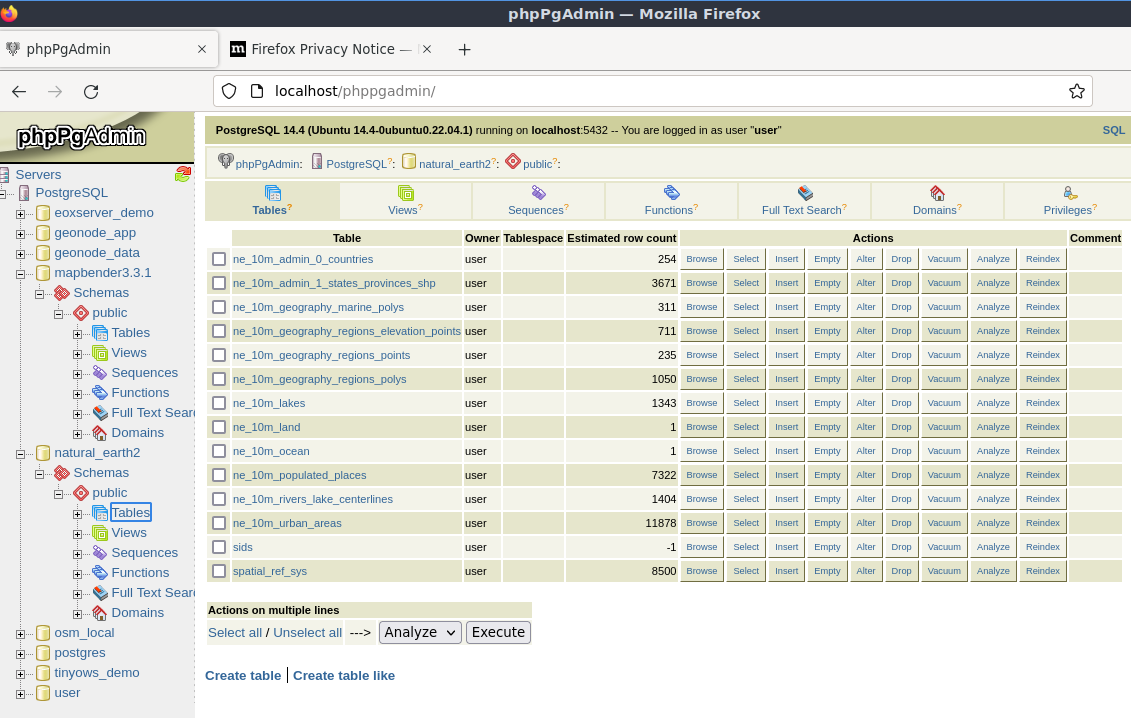The height and width of the screenshot is (718, 1131).
Task: Click the Views tab icon
Action: click(x=405, y=193)
